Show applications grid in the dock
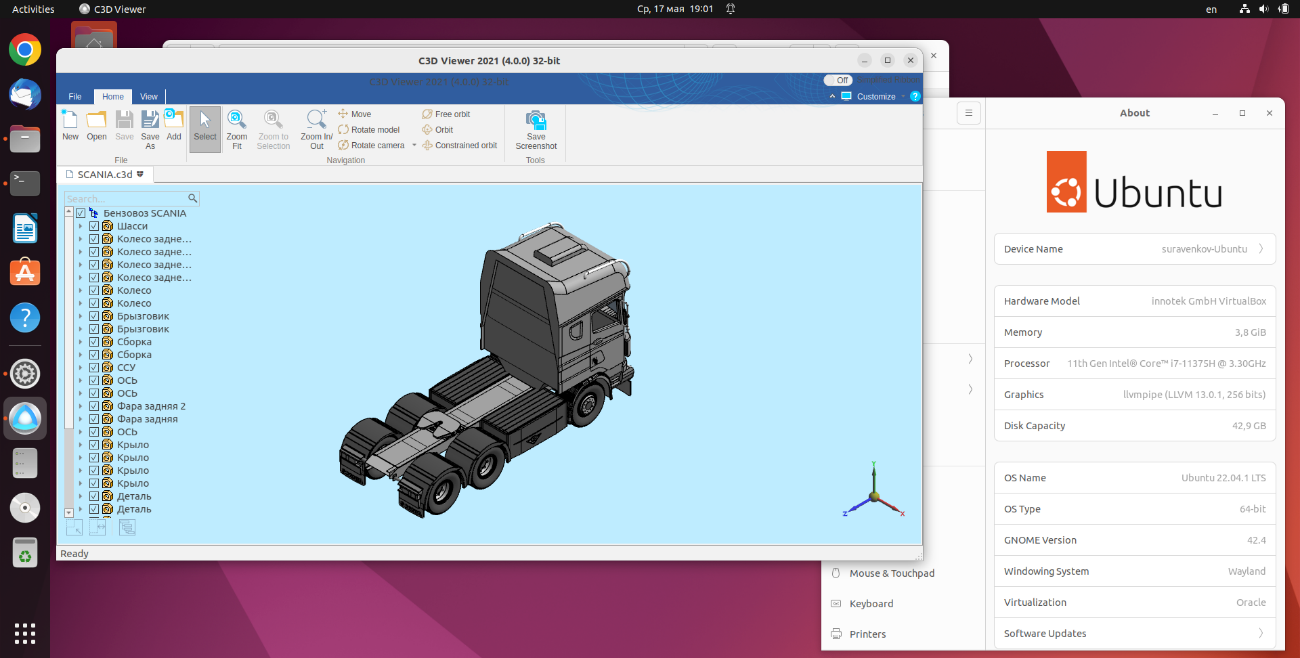This screenshot has width=1300, height=658. (x=25, y=633)
